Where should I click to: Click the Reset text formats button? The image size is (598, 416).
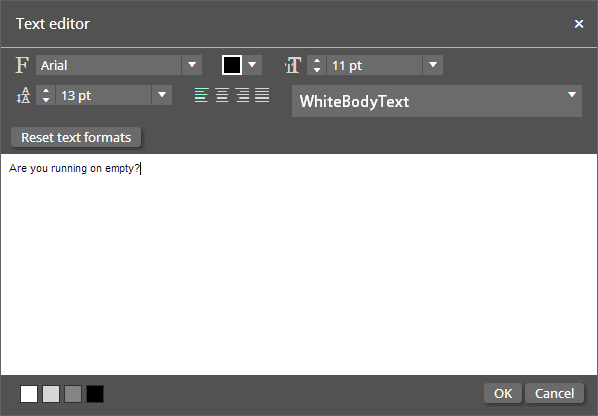(x=76, y=137)
